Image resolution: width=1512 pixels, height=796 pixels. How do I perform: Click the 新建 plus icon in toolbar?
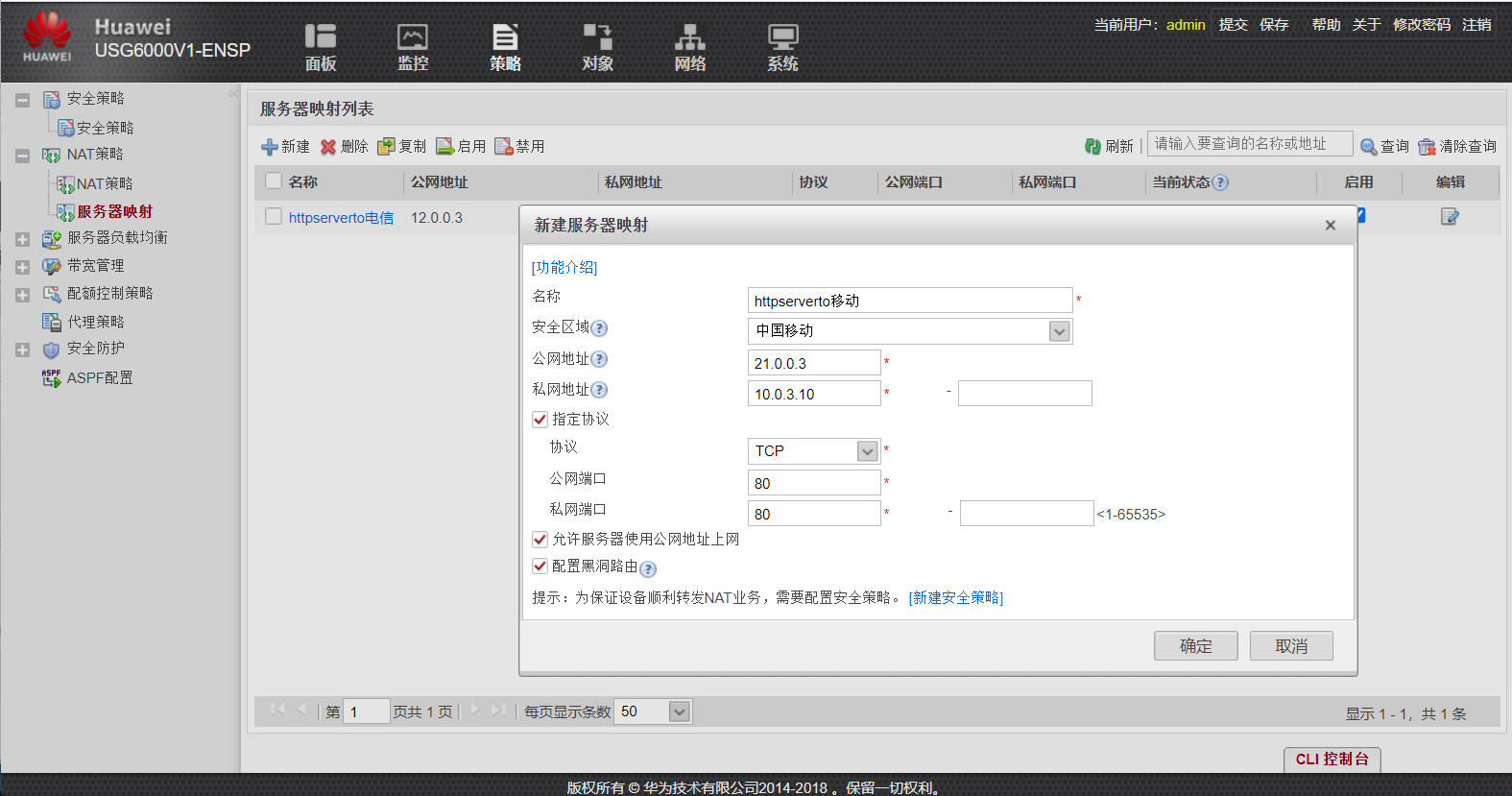tap(270, 147)
